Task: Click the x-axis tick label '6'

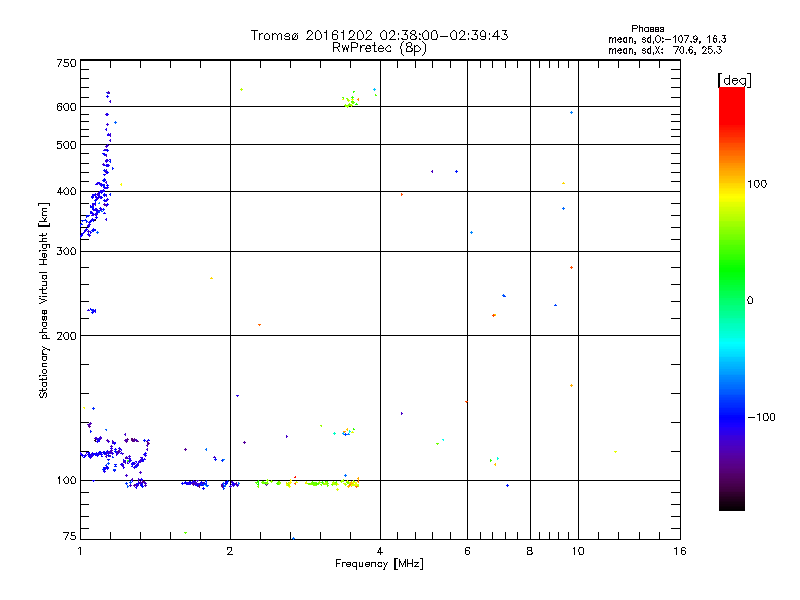Action: (x=467, y=551)
